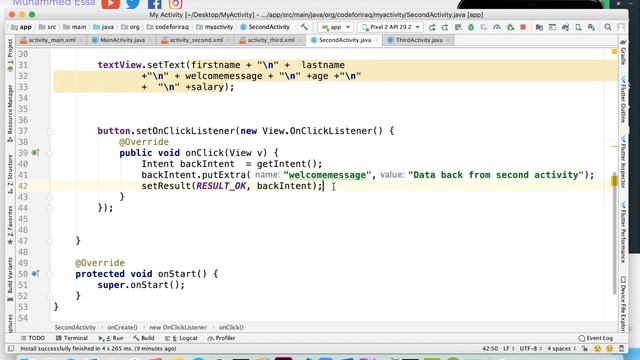The width and height of the screenshot is (640, 360).
Task: Click the sad face feedback icon
Action: (610, 349)
